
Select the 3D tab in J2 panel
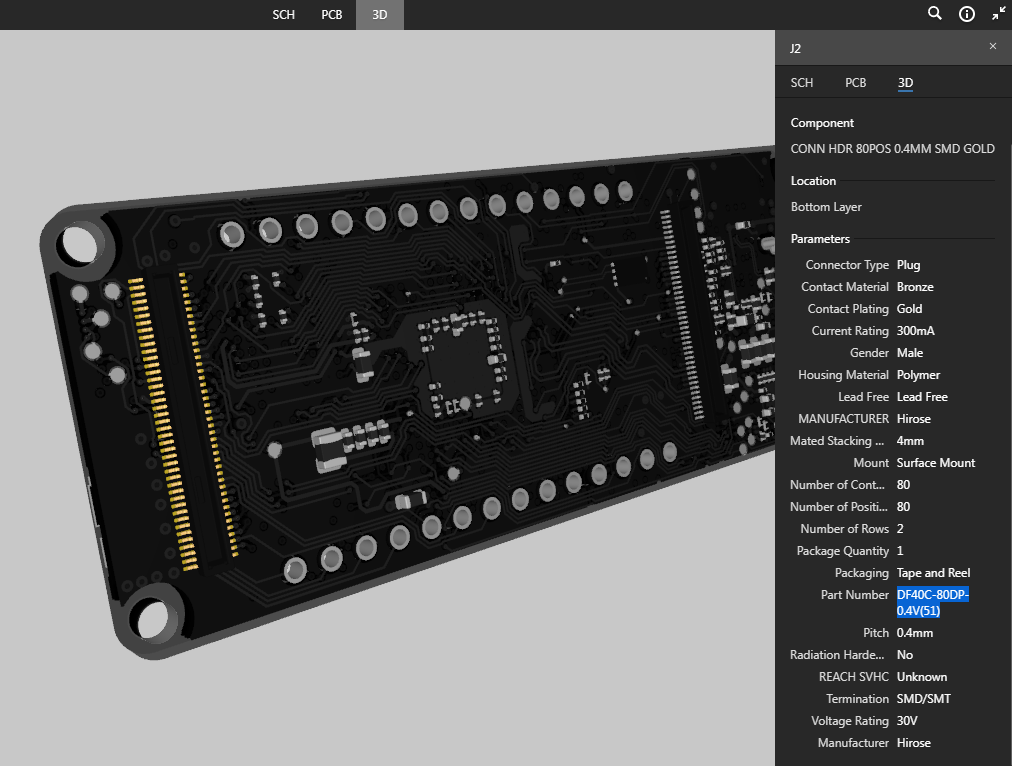(905, 83)
